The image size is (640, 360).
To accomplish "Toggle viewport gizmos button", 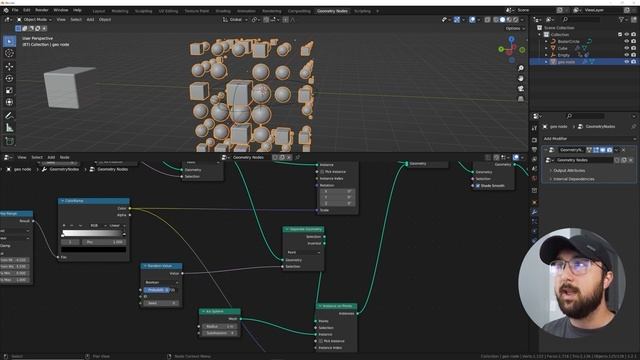I will [457, 20].
